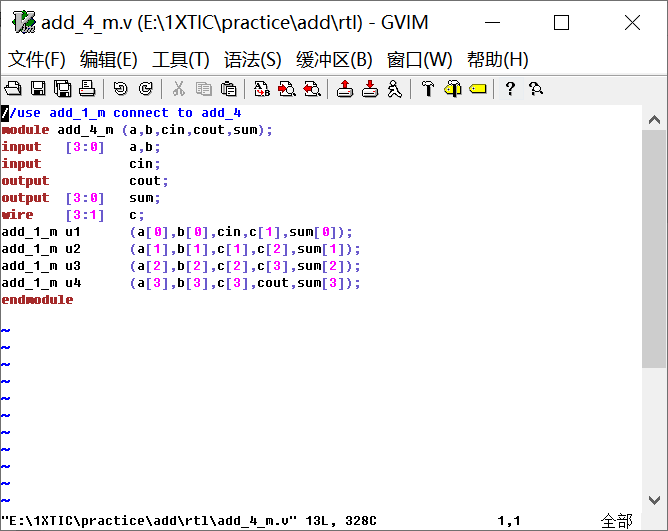Maximize the GVIM window

[561, 22]
